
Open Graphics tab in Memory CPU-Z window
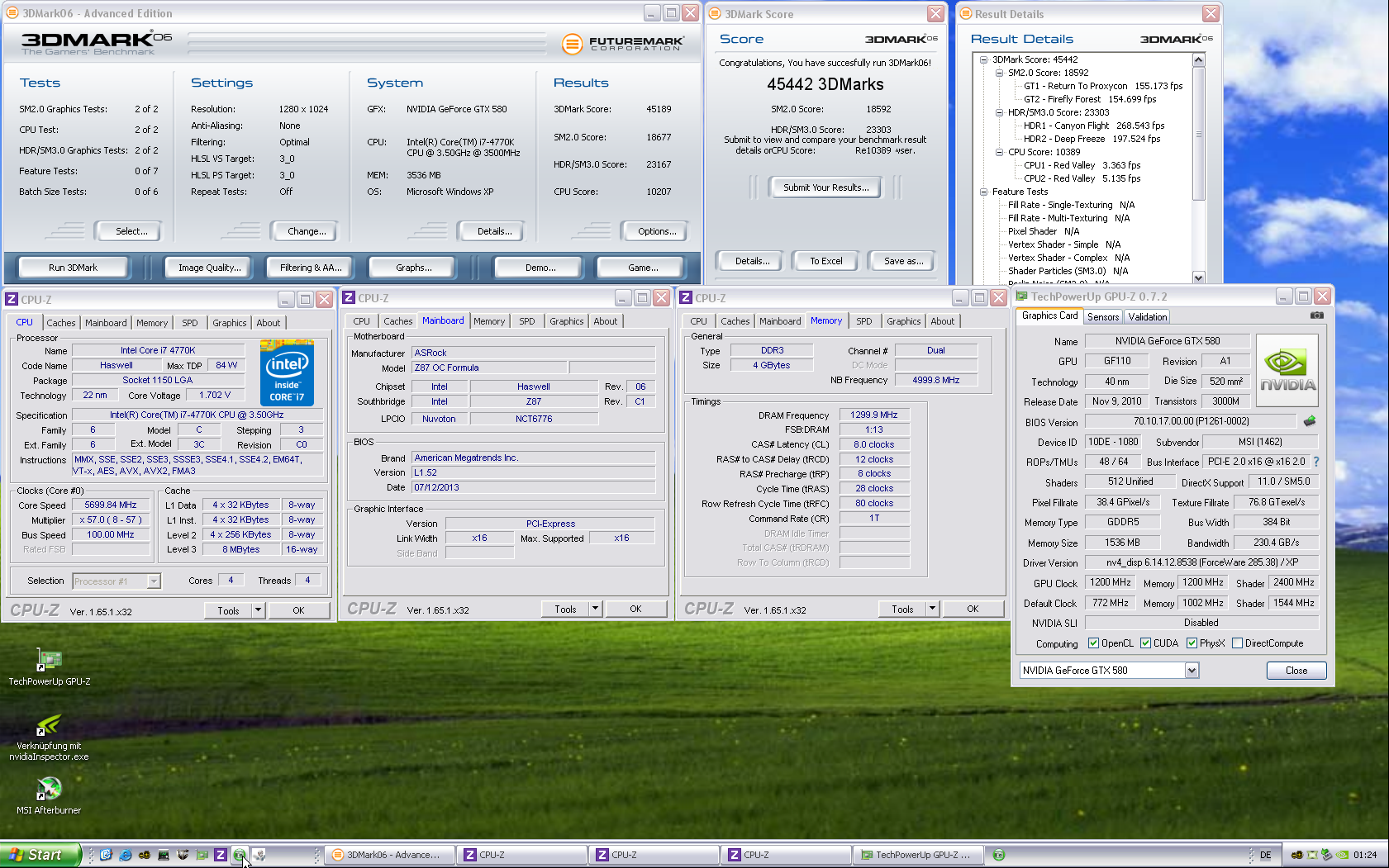tap(903, 321)
